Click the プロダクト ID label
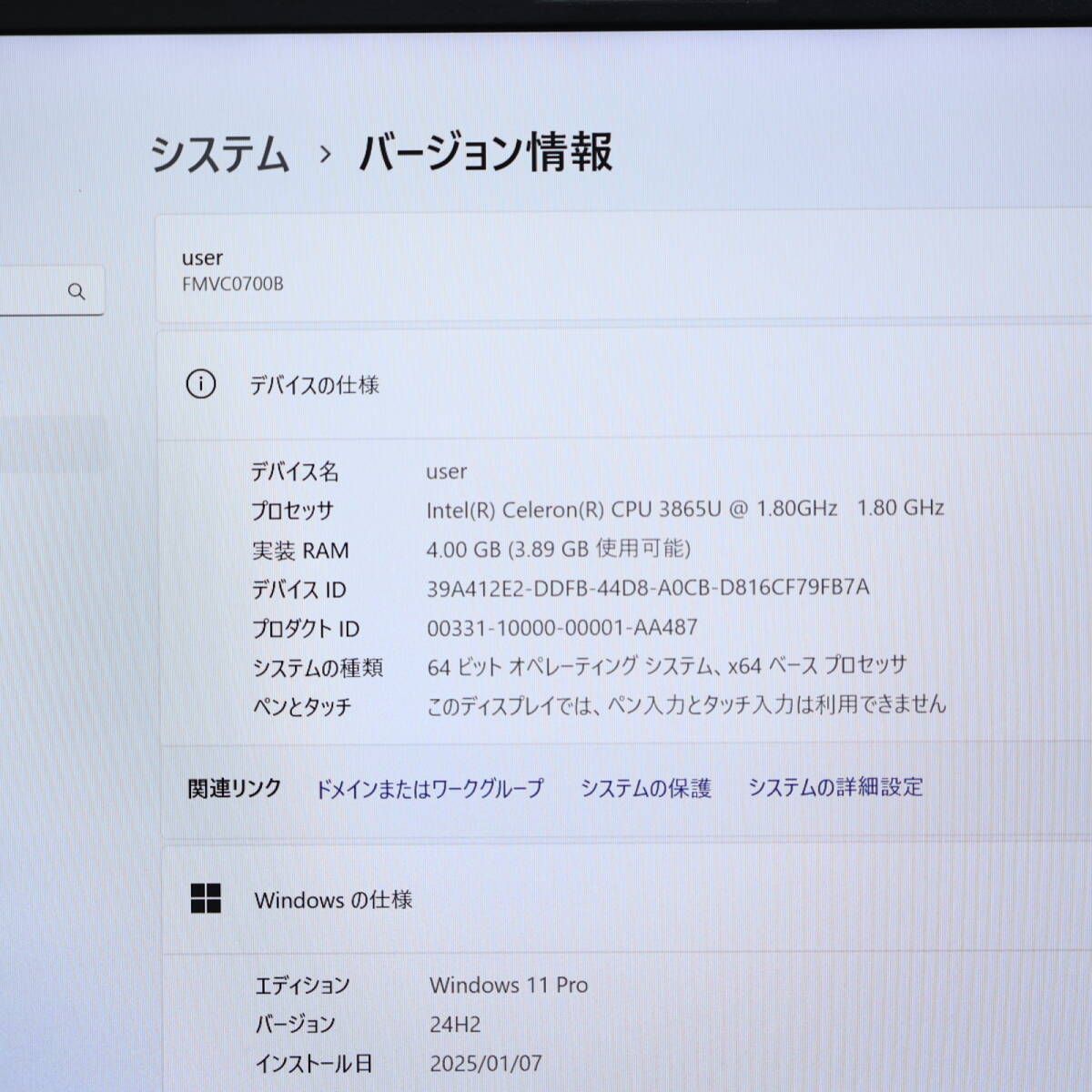Viewport: 1092px width, 1092px height. [306, 629]
